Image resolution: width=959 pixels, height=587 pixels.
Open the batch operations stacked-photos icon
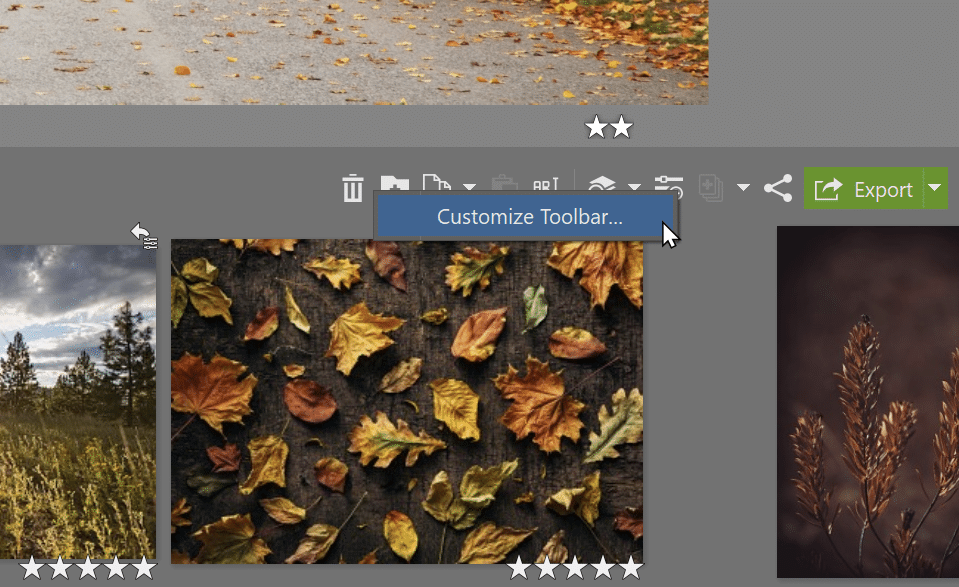pyautogui.click(x=710, y=187)
